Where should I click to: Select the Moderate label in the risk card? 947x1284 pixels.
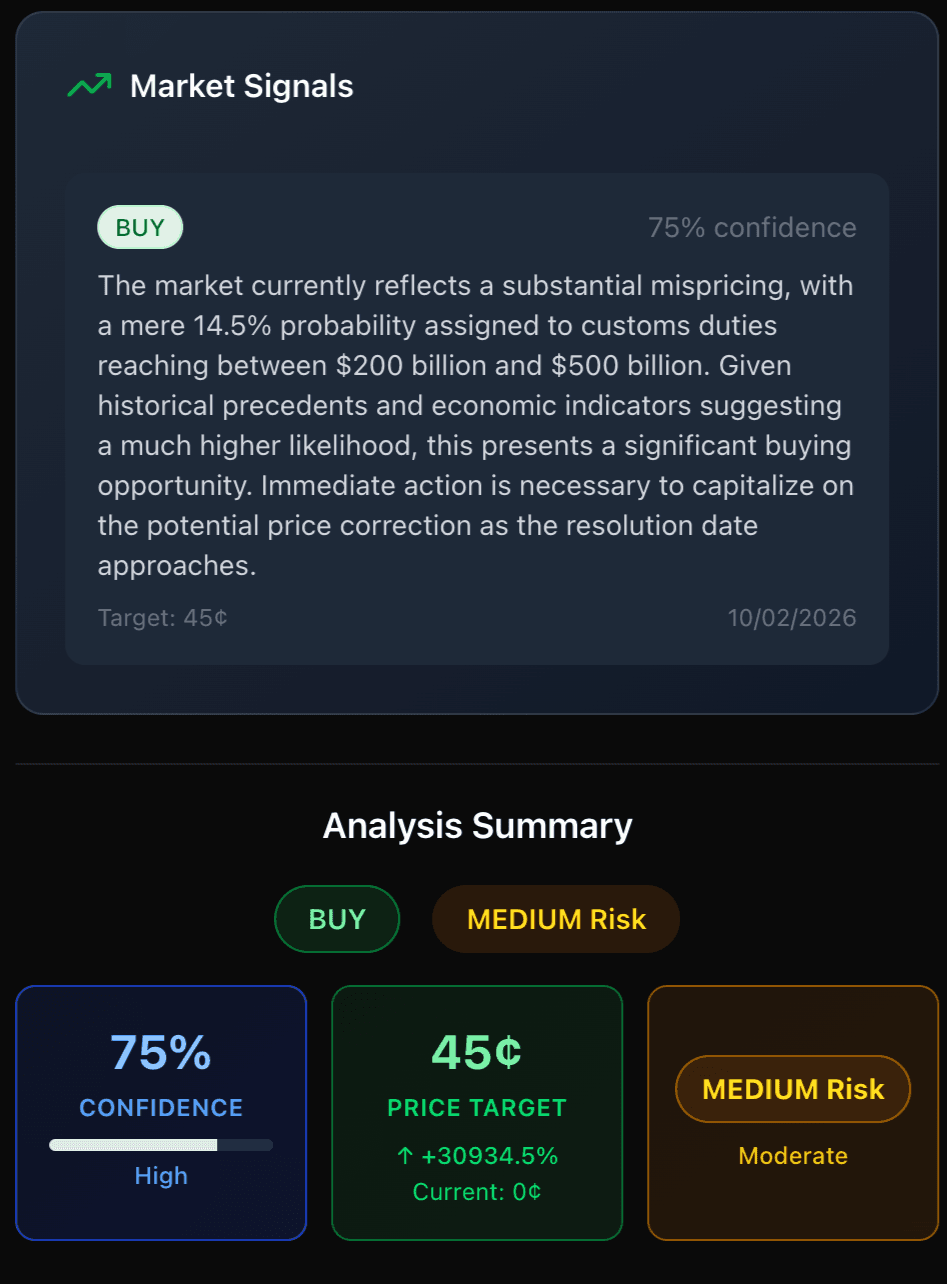[792, 1155]
